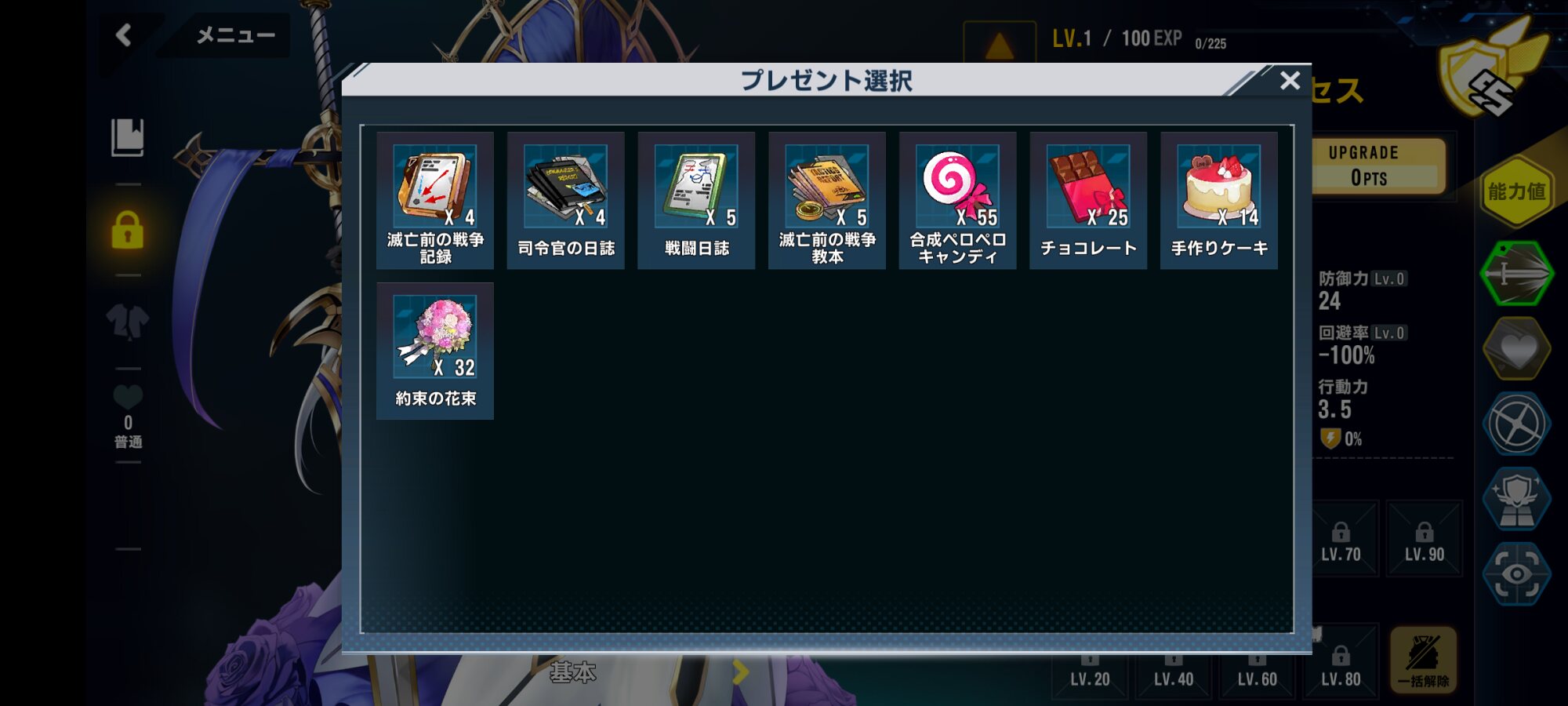The height and width of the screenshot is (706, 1568).
Task: Select 滅亡前の戦争教本 gift
Action: point(827,201)
